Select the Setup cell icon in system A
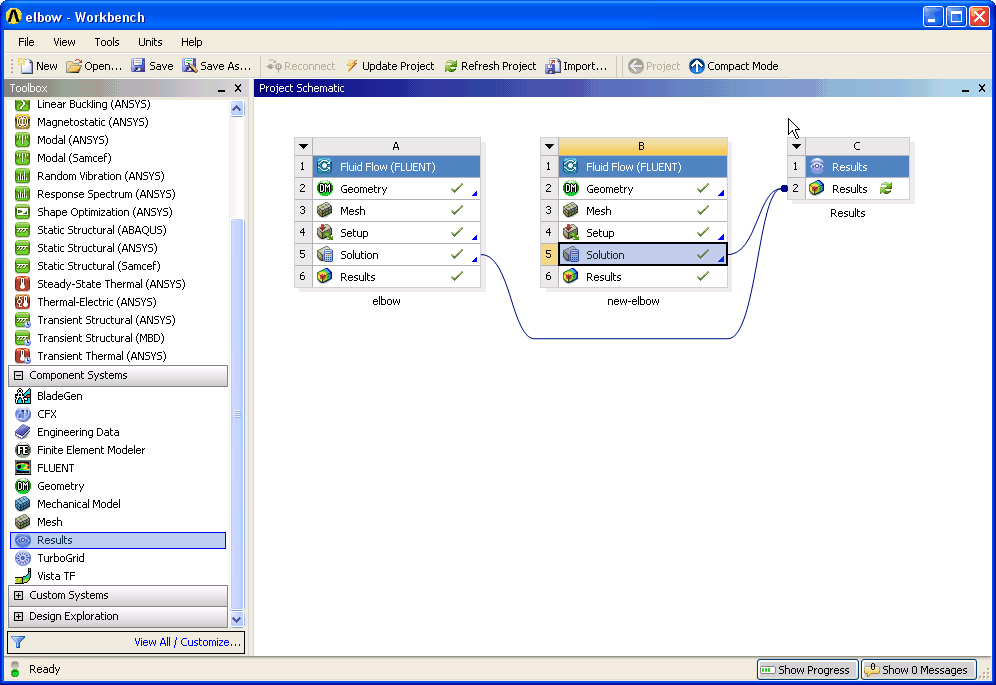Image resolution: width=996 pixels, height=685 pixels. point(325,233)
